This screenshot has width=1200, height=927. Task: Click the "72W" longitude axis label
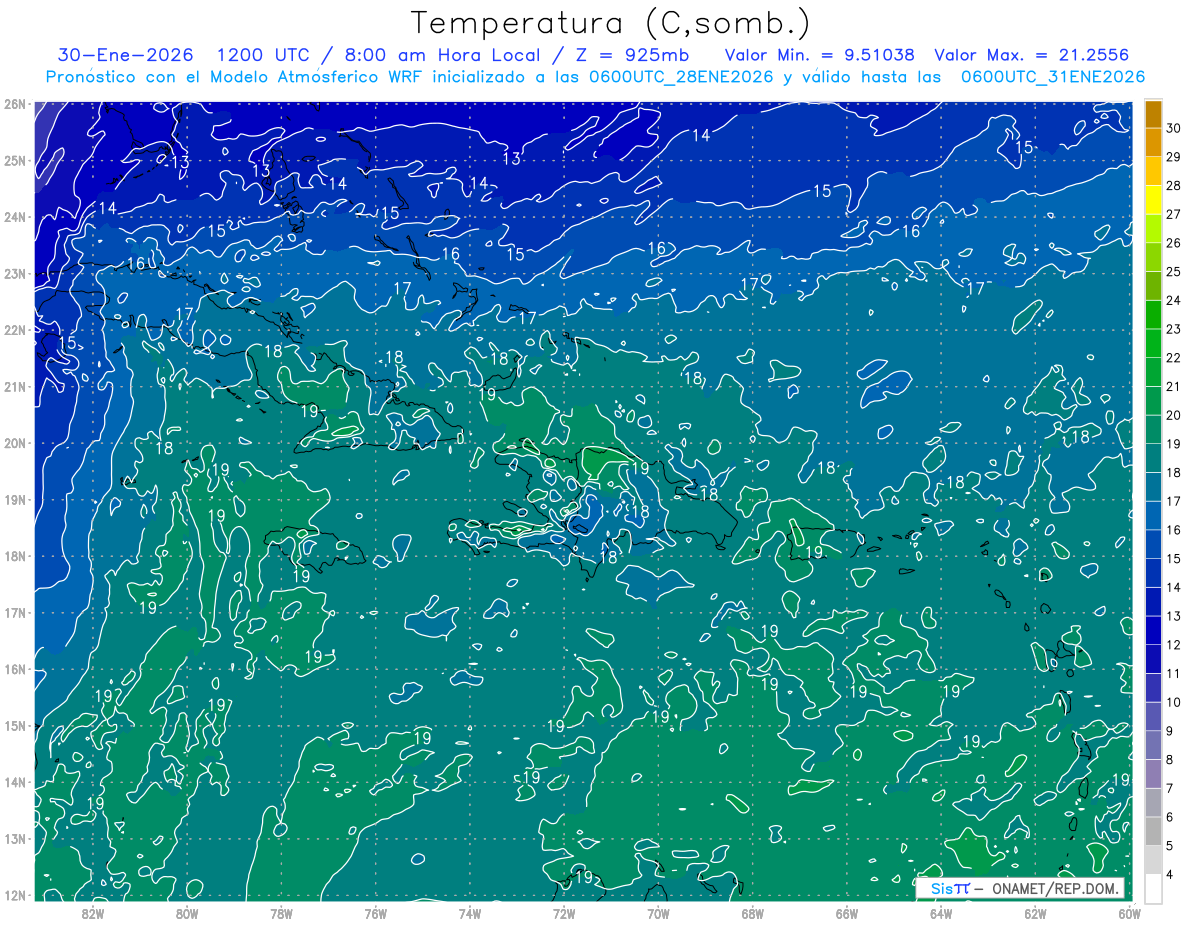click(564, 913)
